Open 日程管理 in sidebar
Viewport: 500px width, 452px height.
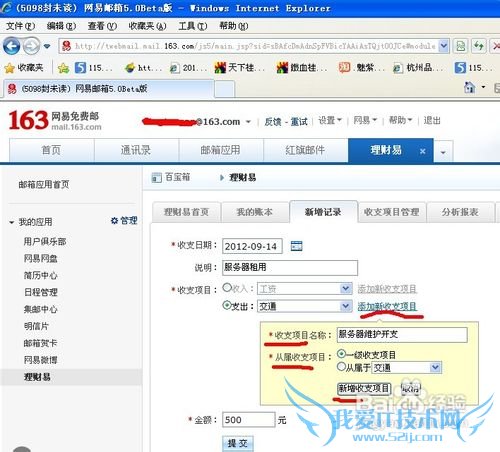tap(41, 292)
